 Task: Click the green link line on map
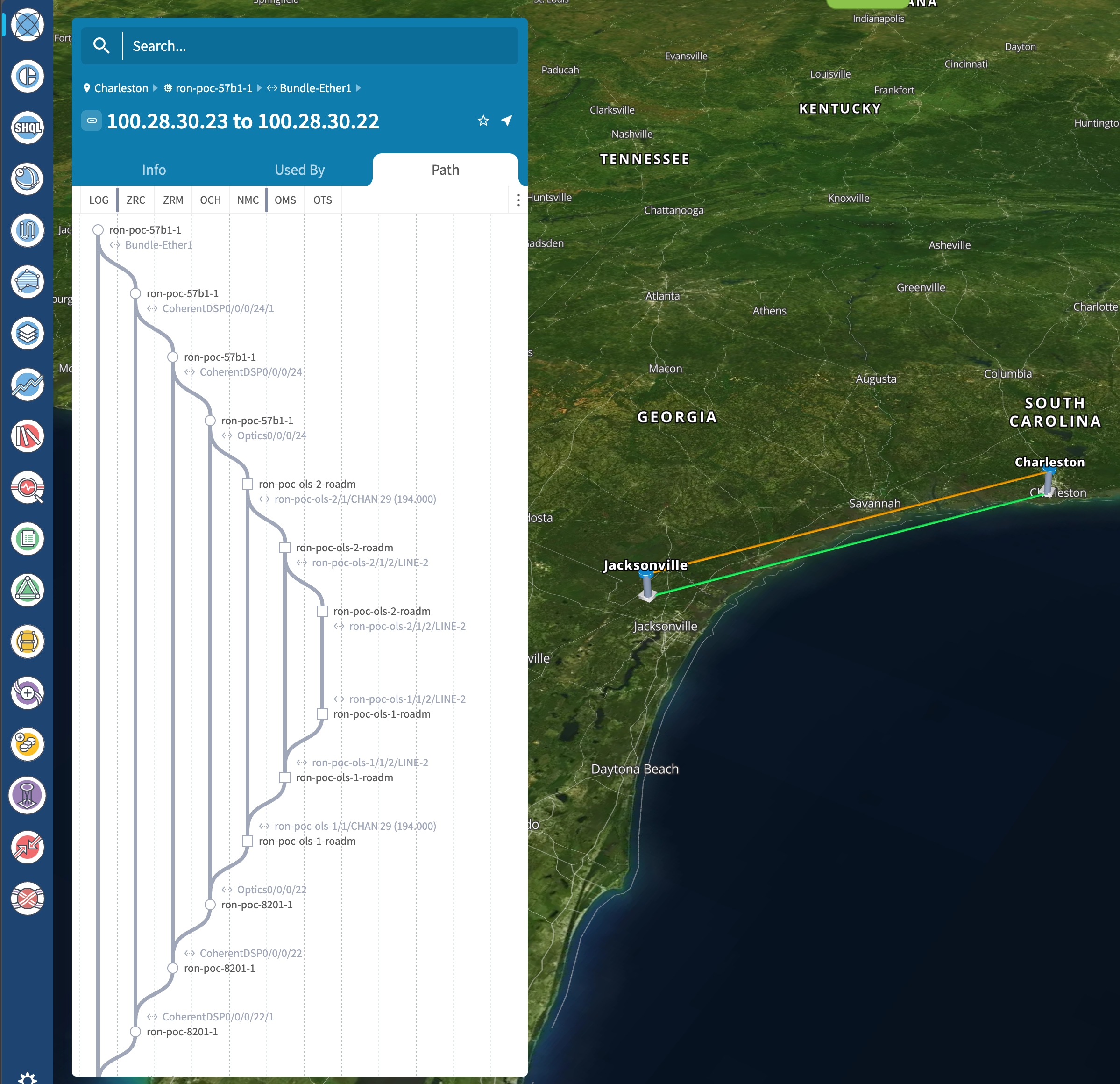(851, 544)
